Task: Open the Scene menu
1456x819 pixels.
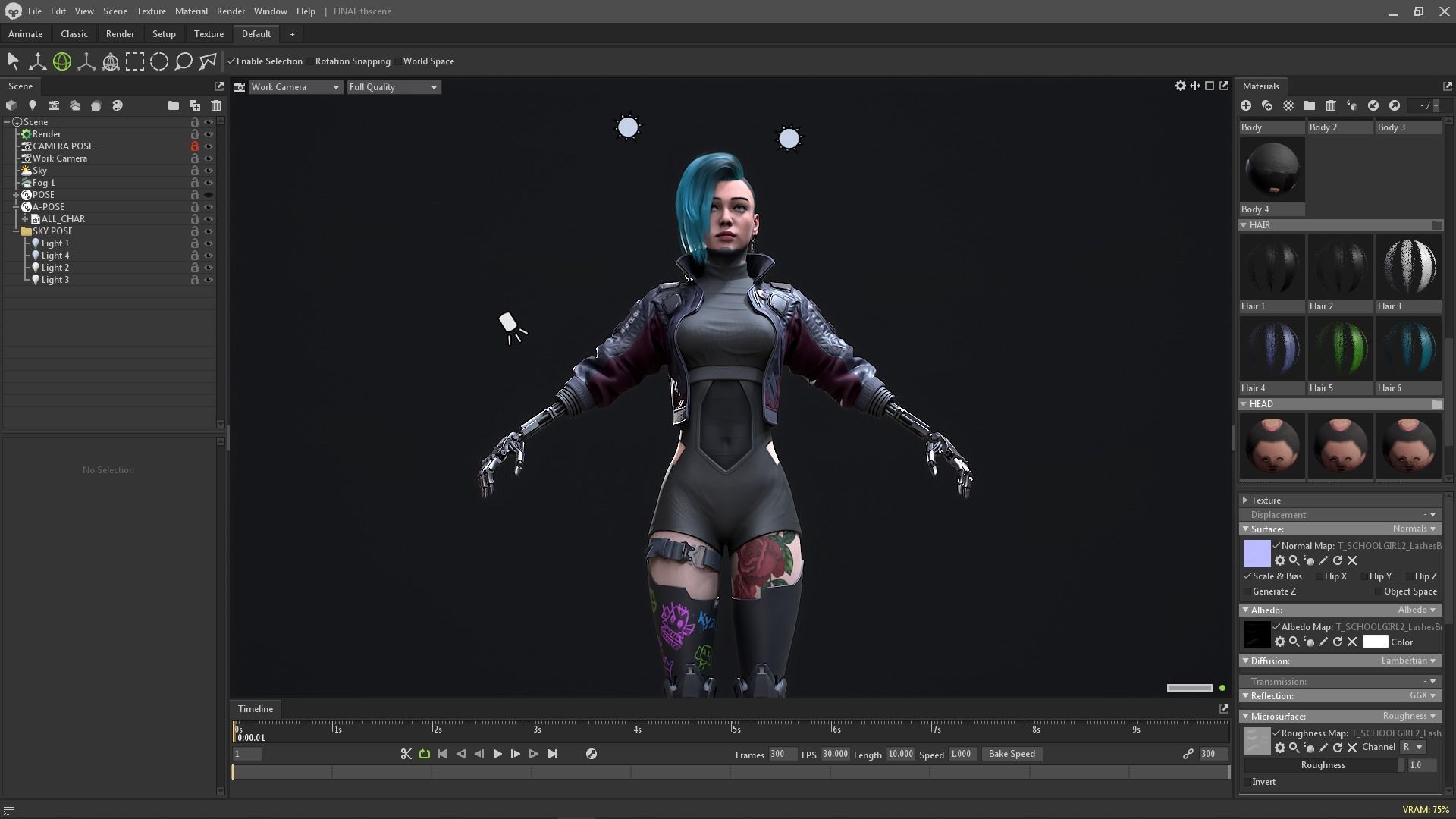Action: point(115,11)
